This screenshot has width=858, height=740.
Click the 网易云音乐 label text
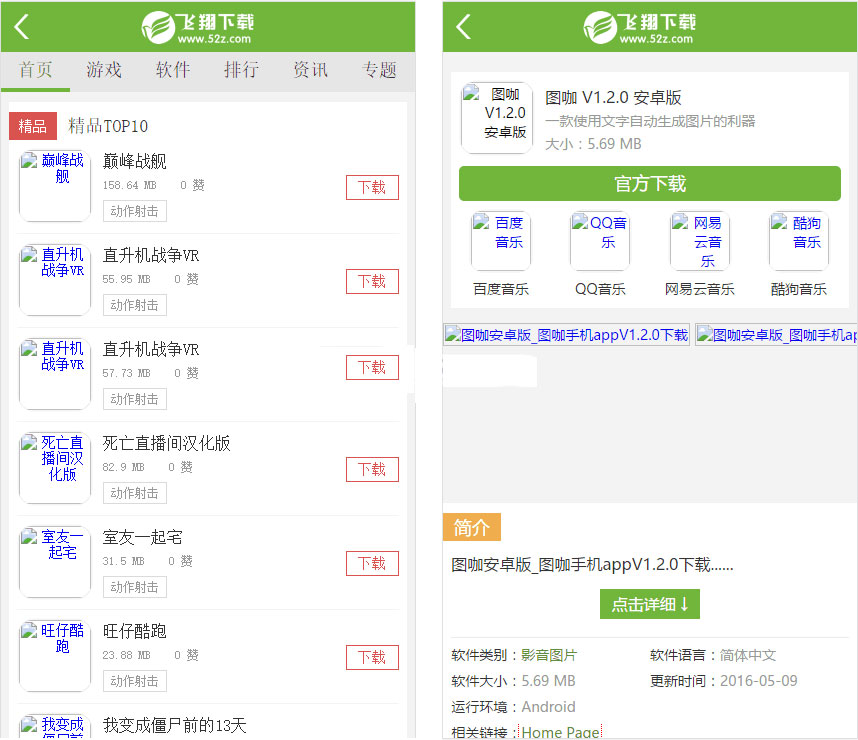point(700,289)
